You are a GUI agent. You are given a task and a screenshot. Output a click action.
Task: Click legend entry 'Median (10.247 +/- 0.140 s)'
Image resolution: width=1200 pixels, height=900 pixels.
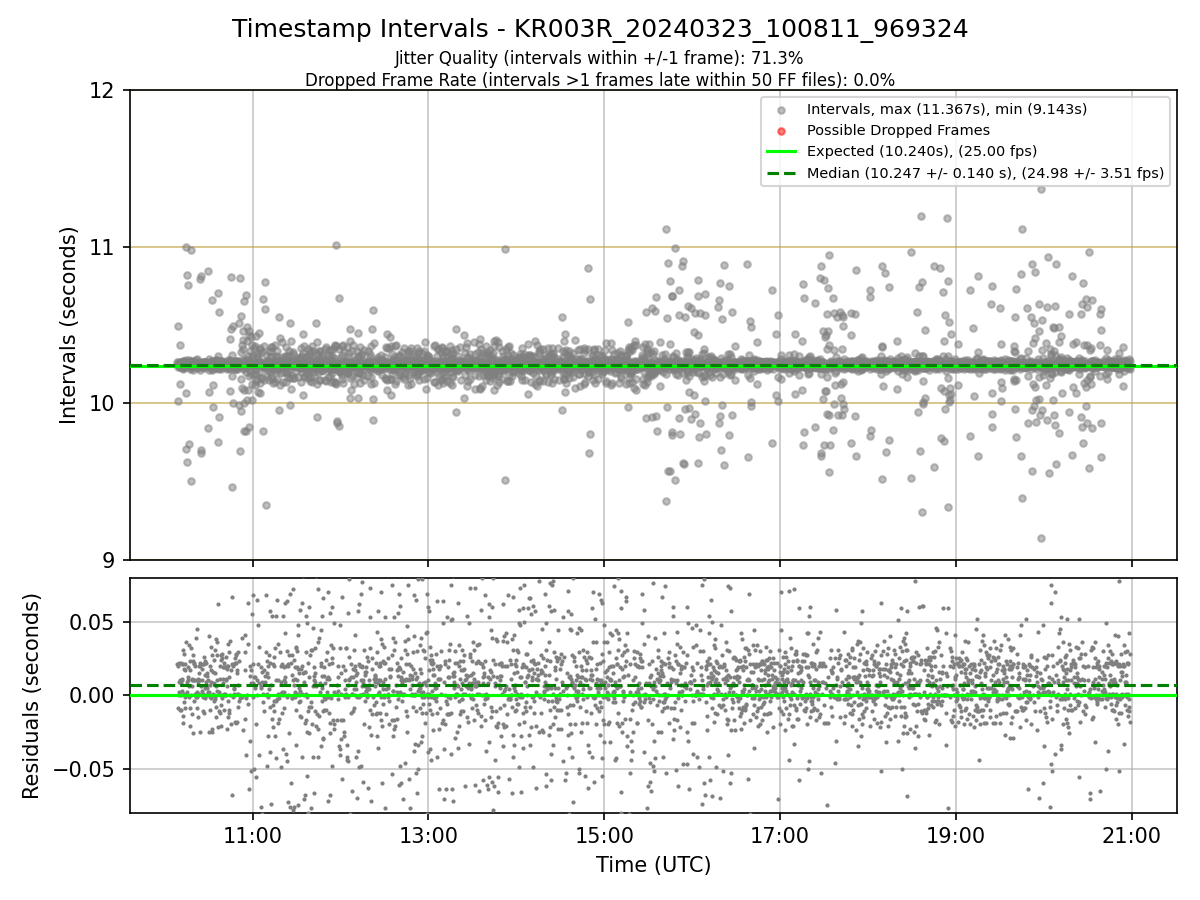click(x=985, y=173)
